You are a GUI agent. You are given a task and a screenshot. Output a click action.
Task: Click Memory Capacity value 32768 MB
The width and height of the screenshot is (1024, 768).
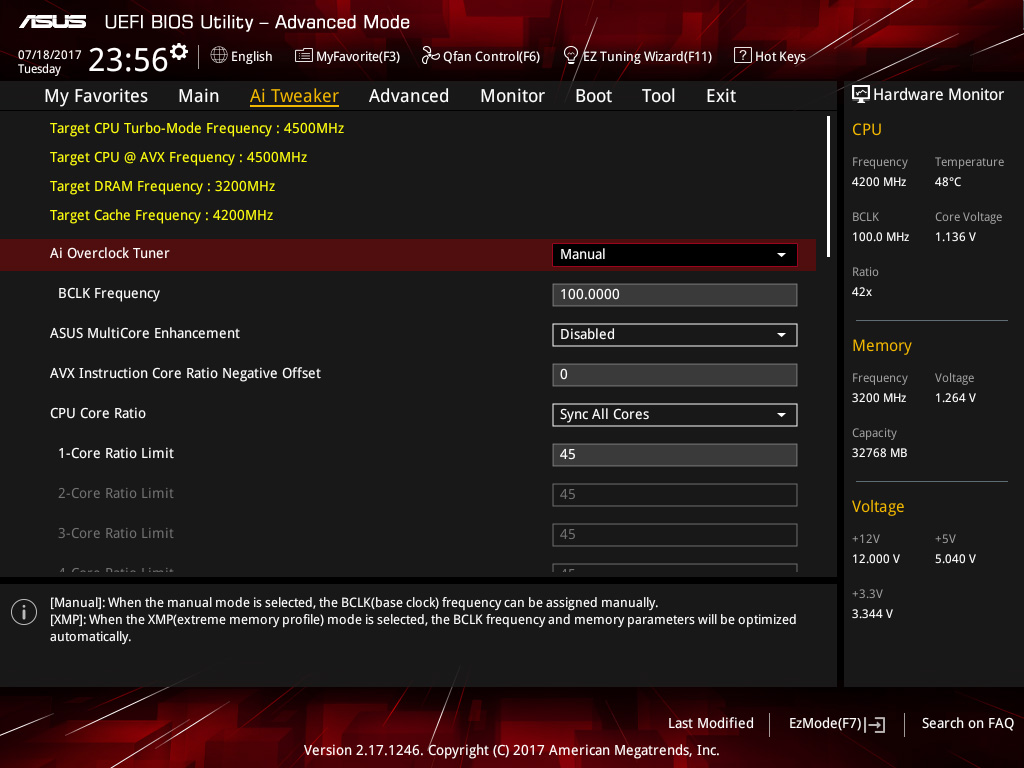880,453
